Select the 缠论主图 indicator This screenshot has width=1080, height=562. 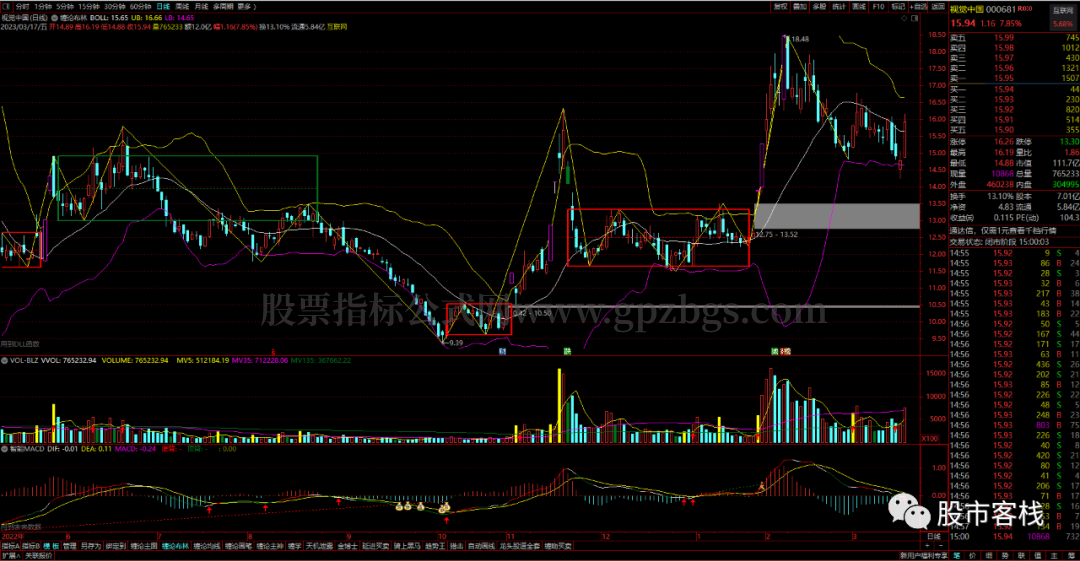(144, 546)
